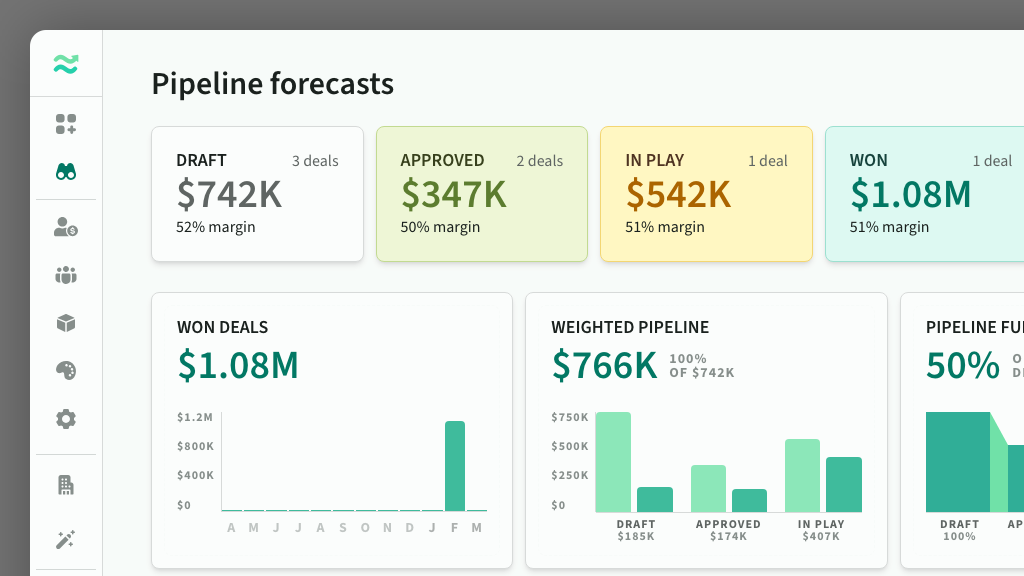Open the paint palette icon
This screenshot has width=1024, height=576.
(66, 371)
